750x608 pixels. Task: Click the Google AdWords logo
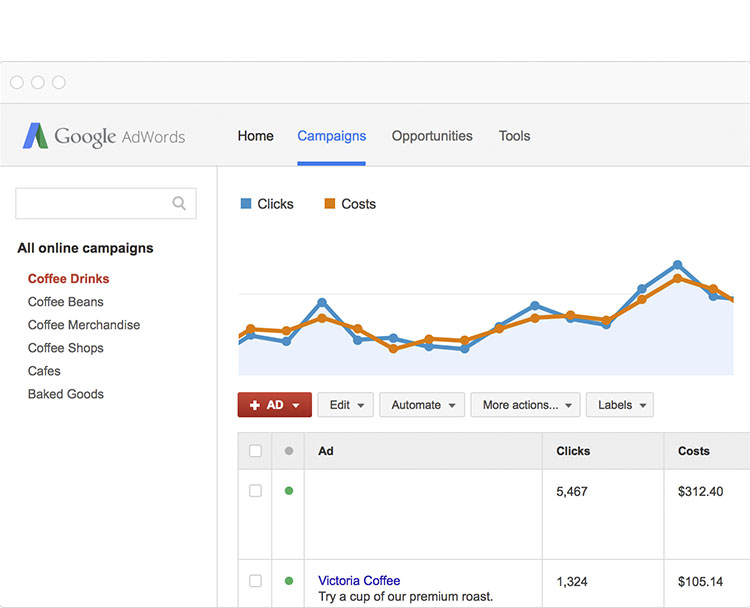pos(104,136)
